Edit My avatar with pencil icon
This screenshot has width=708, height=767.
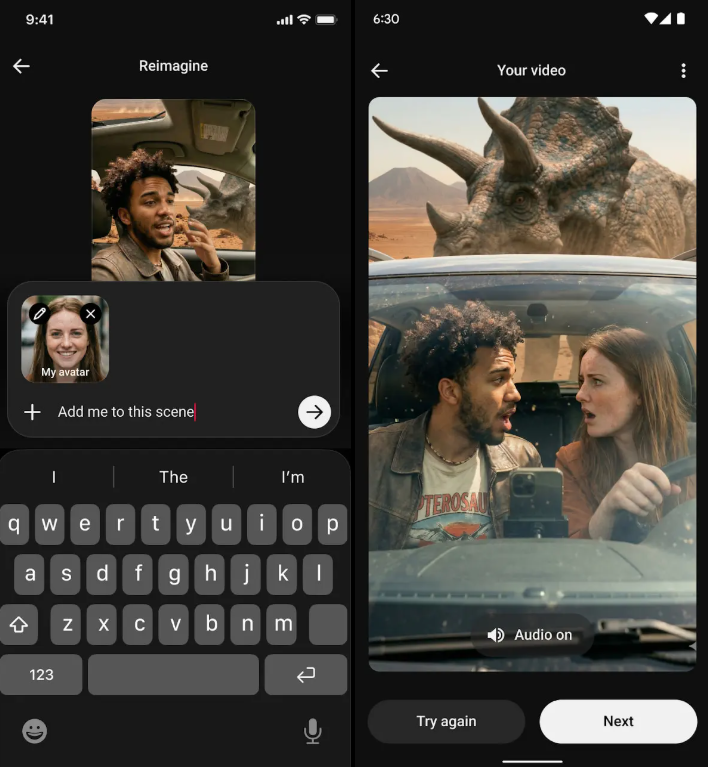[39, 313]
